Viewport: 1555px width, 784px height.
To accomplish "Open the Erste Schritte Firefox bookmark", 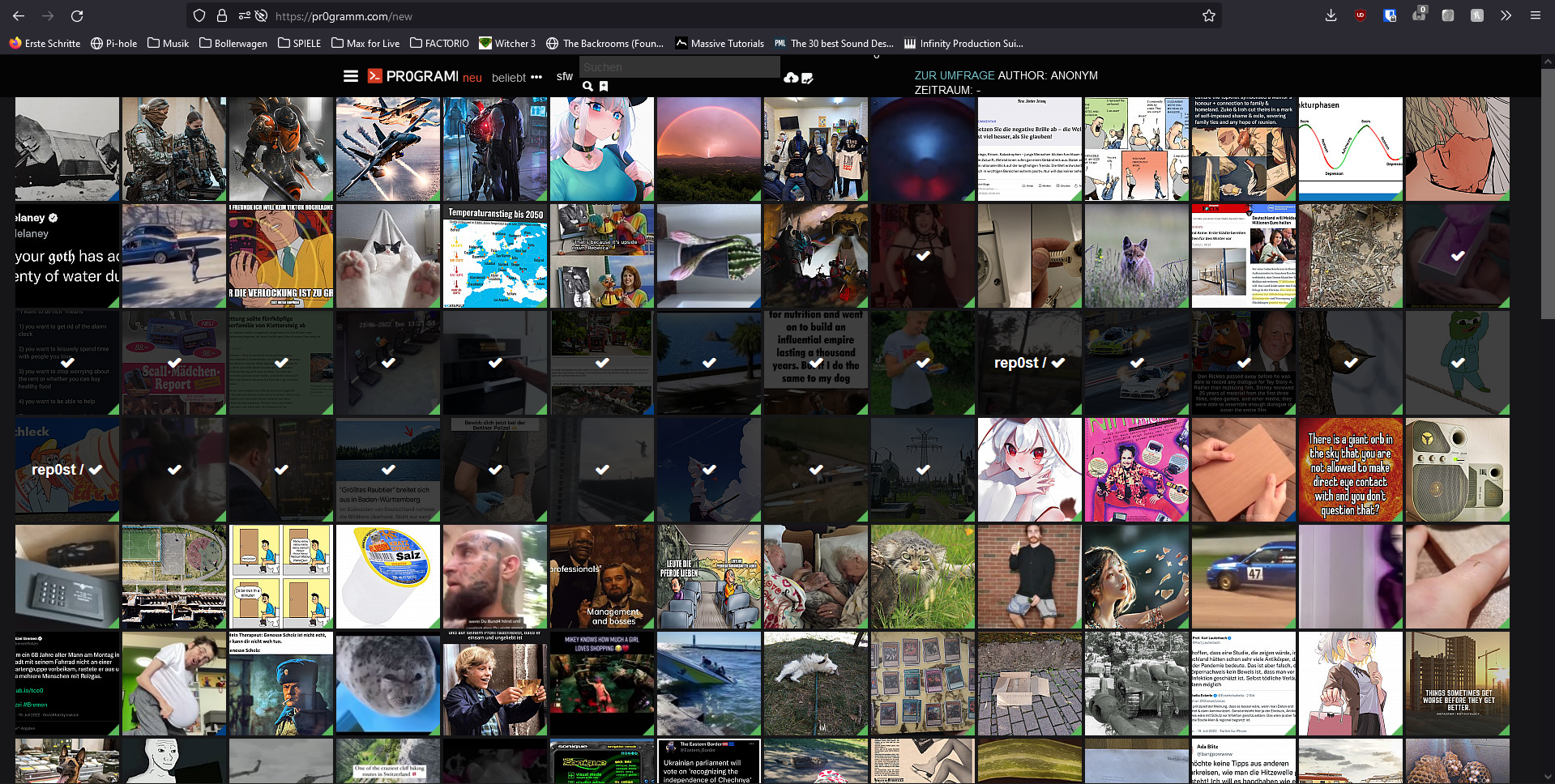I will click(x=45, y=43).
